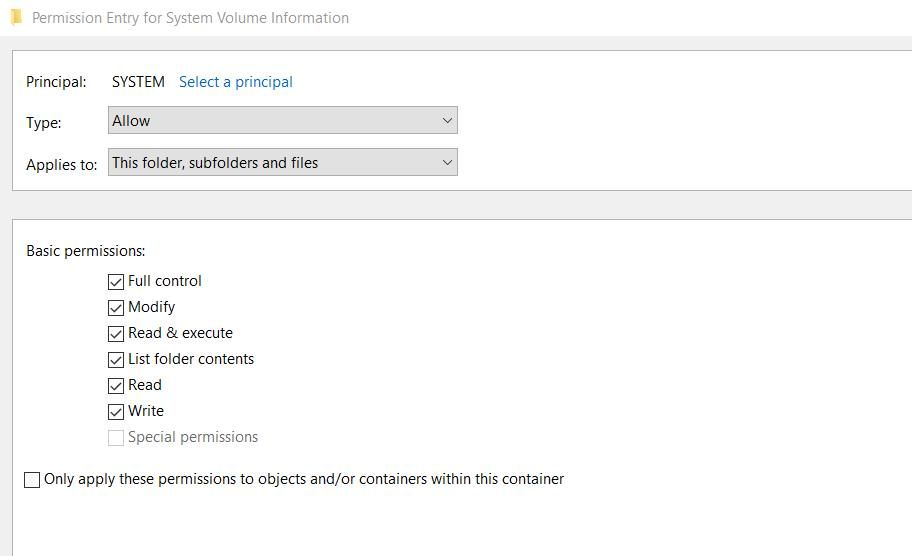Click the Basic permissions heading
The image size is (912, 556).
coord(85,251)
